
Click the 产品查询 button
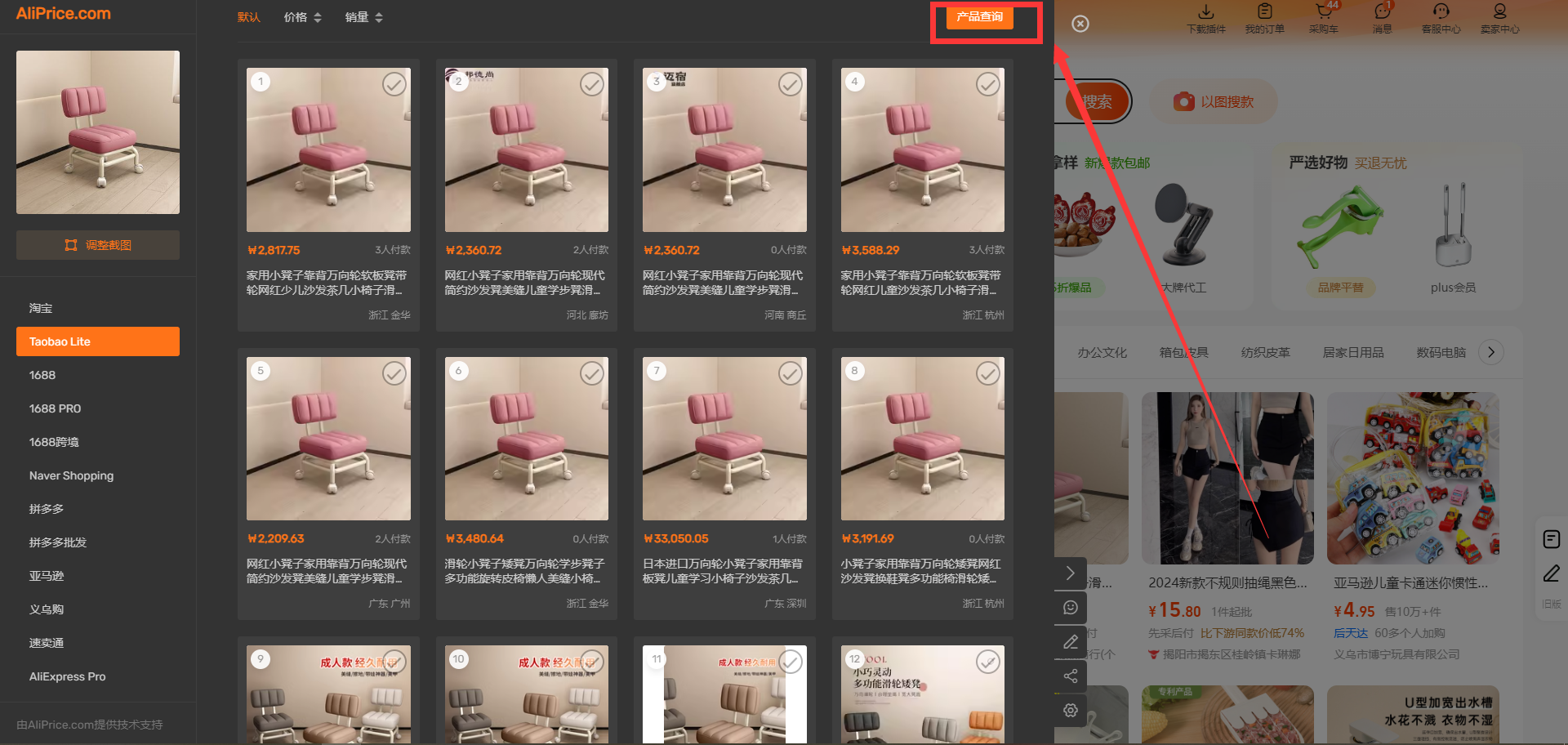(980, 17)
